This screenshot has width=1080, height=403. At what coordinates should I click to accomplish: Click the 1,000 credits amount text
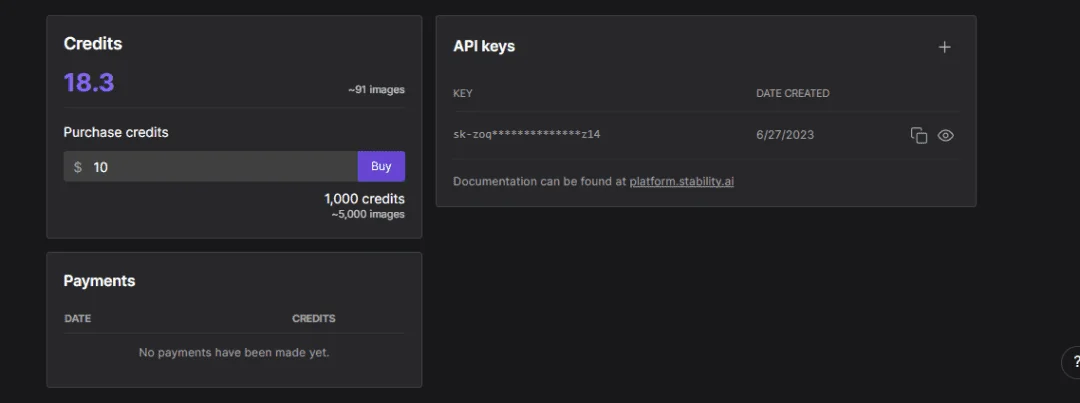(364, 199)
